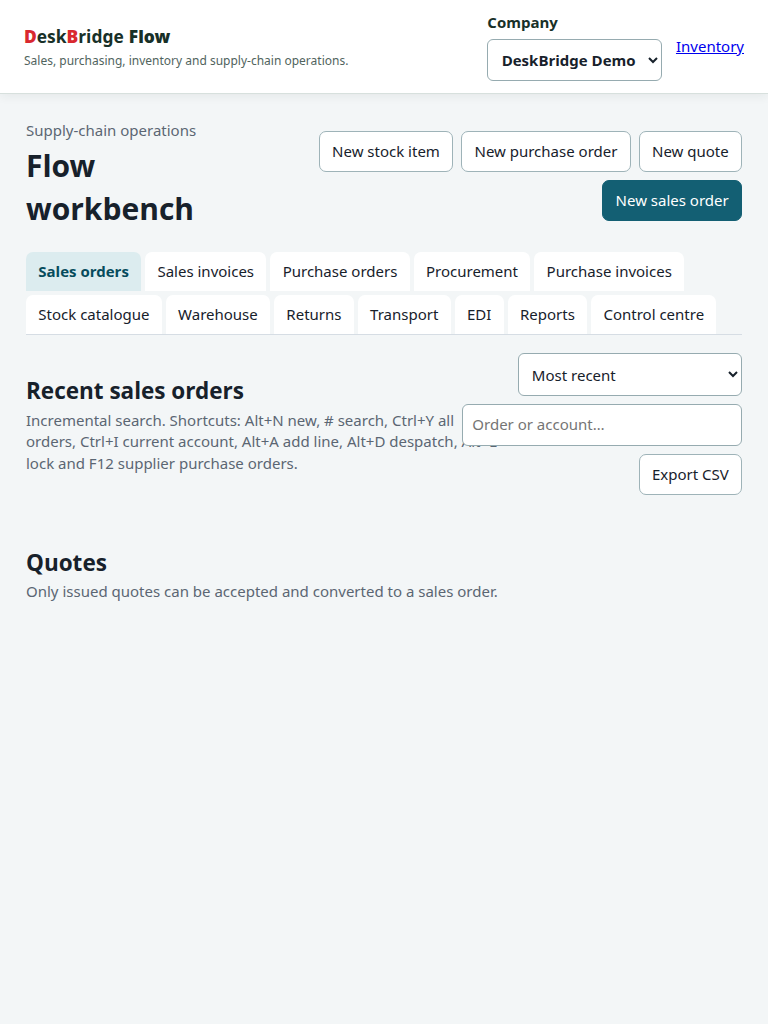Click the New quote button
Image resolution: width=768 pixels, height=1024 pixels.
point(690,152)
